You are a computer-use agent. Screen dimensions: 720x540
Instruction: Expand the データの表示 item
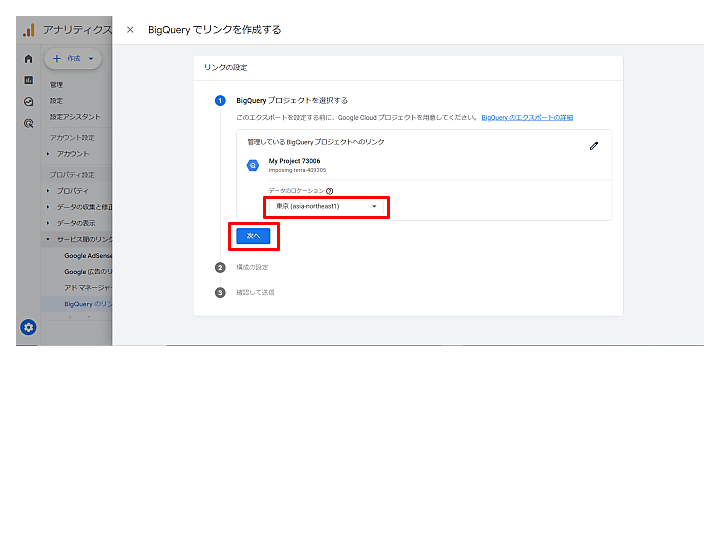[73, 223]
